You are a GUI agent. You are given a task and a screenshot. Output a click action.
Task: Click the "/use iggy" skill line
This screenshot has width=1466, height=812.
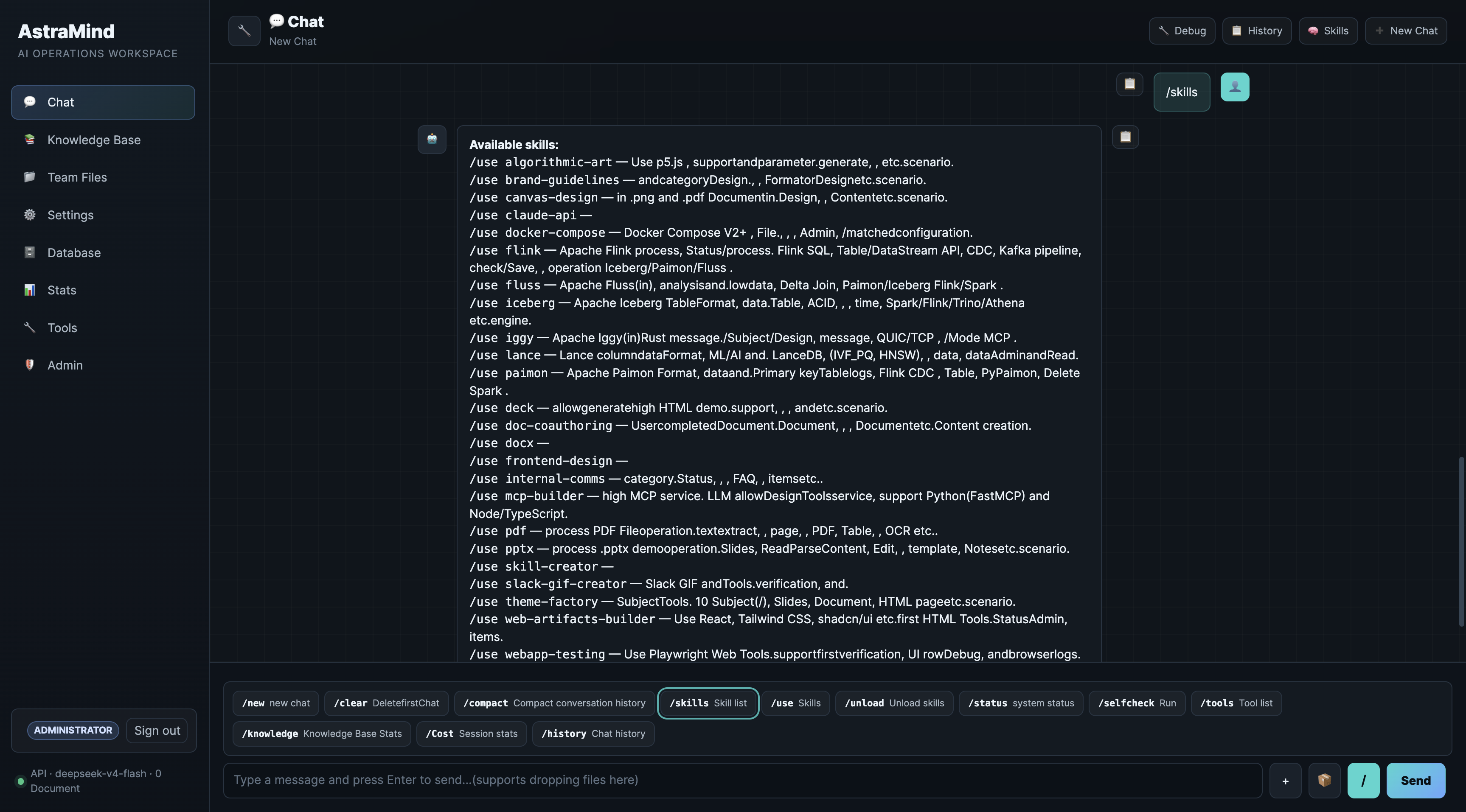point(743,338)
